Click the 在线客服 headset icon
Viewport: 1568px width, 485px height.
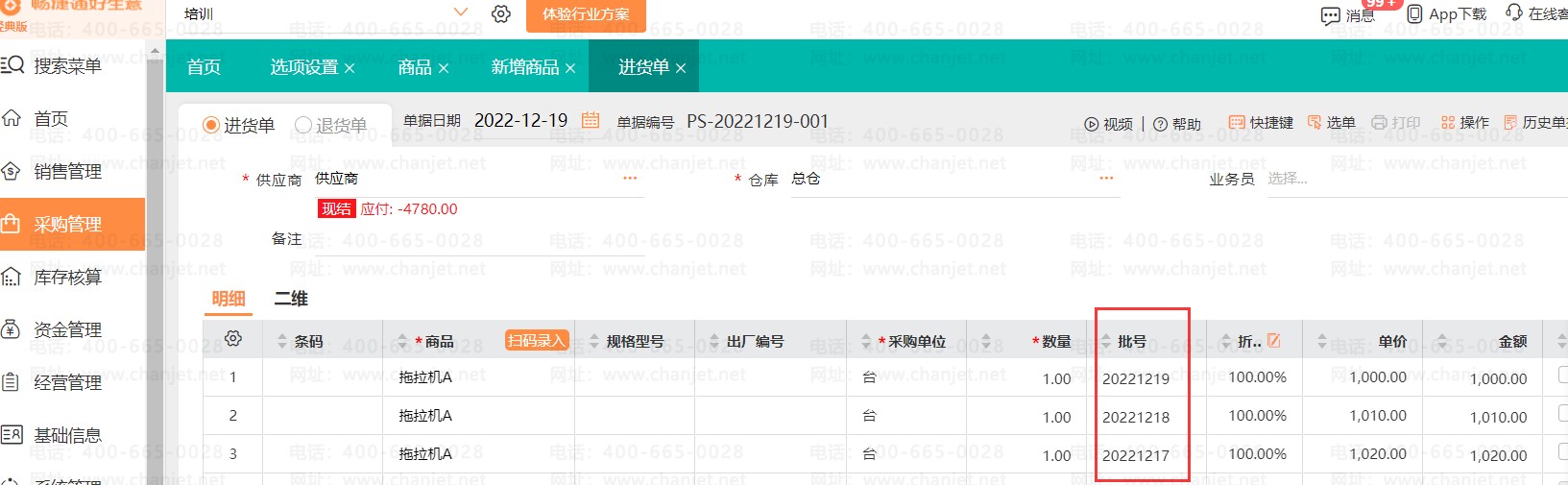1514,12
